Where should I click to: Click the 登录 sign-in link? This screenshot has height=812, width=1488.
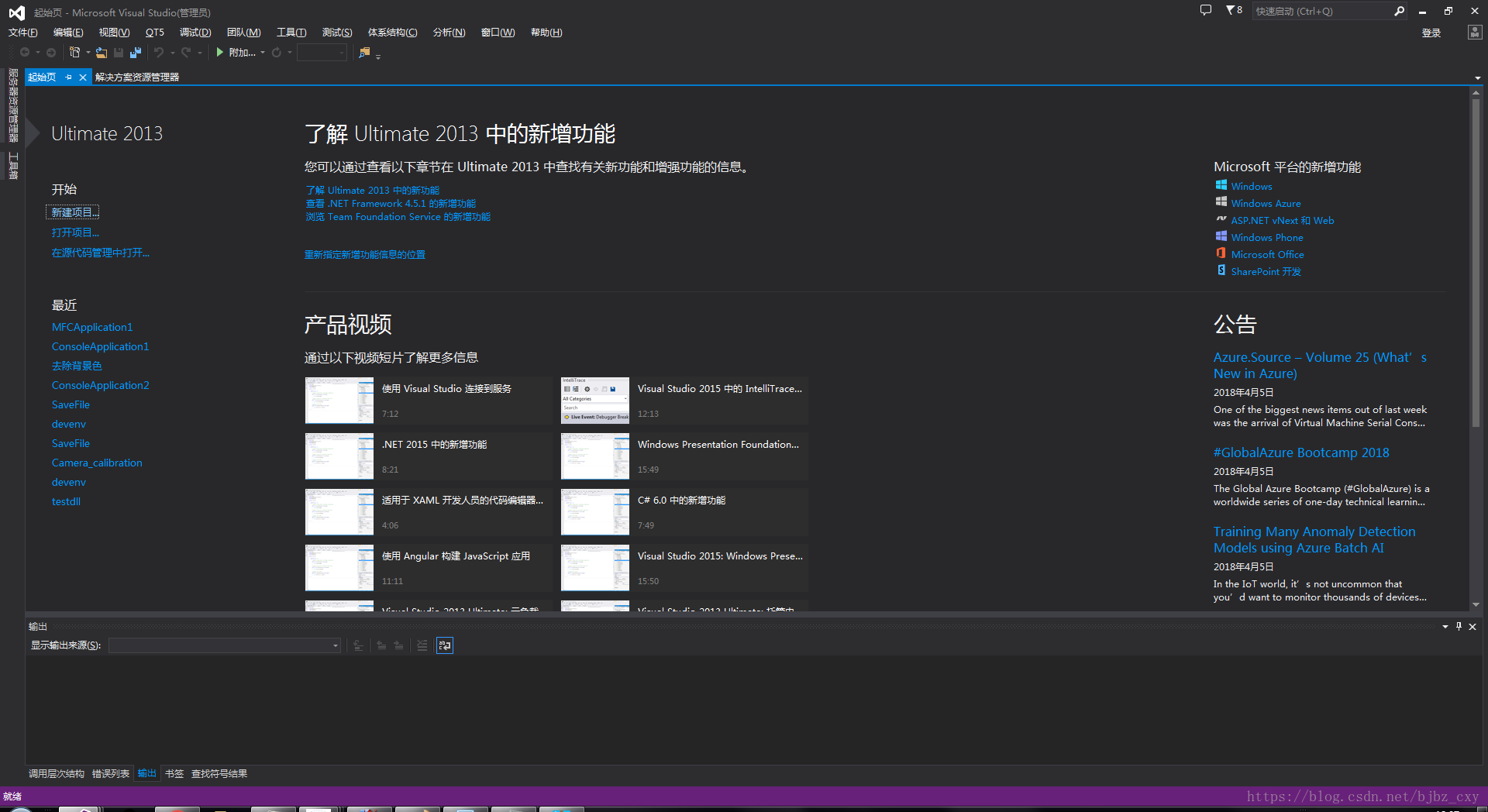[1431, 33]
